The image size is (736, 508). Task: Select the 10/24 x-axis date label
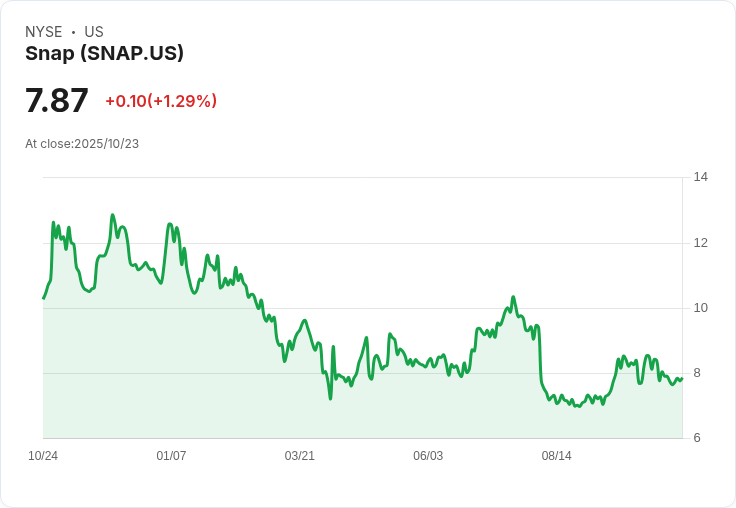pos(43,456)
